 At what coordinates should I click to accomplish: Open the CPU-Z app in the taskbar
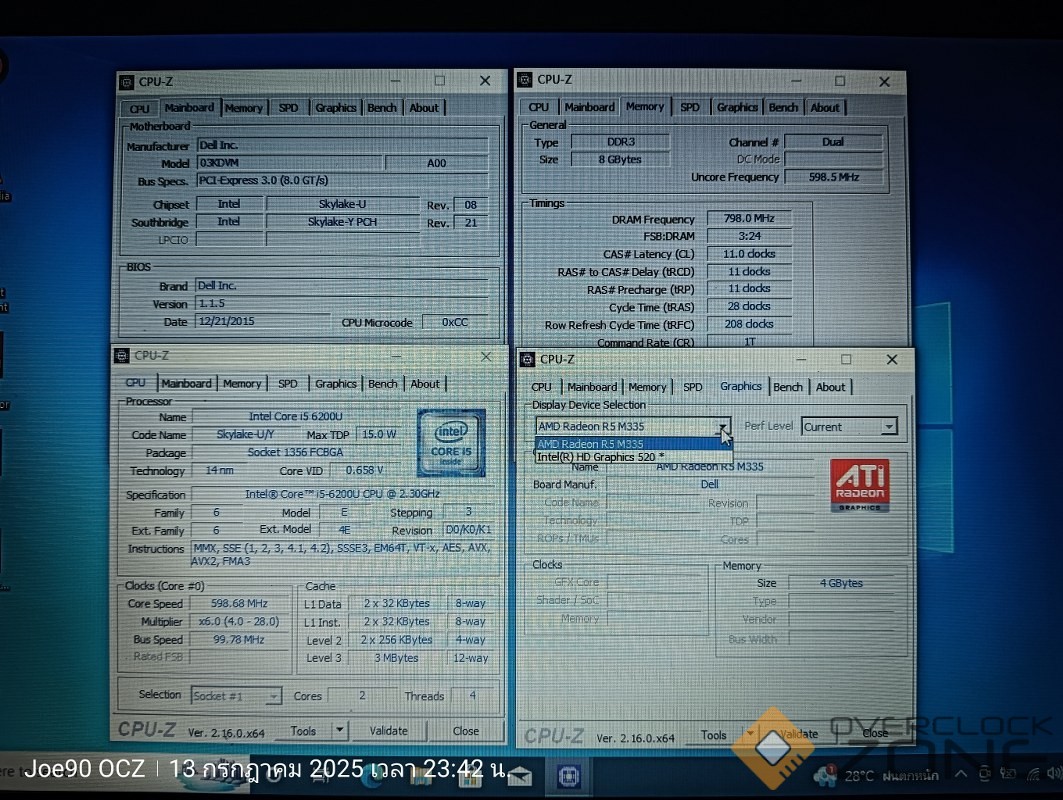pos(570,775)
